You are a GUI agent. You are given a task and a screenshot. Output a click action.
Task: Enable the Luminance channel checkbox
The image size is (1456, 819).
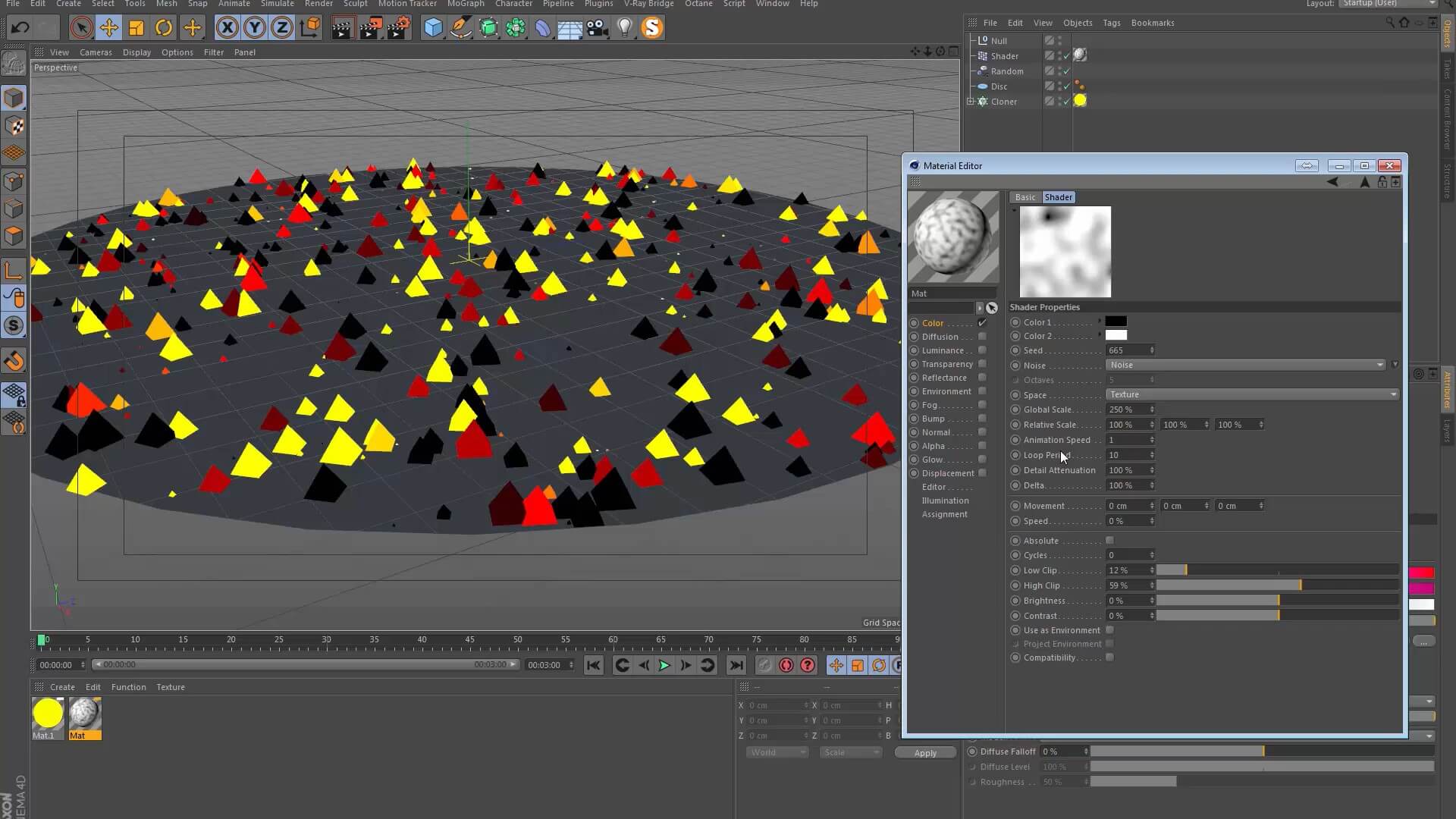pos(982,350)
